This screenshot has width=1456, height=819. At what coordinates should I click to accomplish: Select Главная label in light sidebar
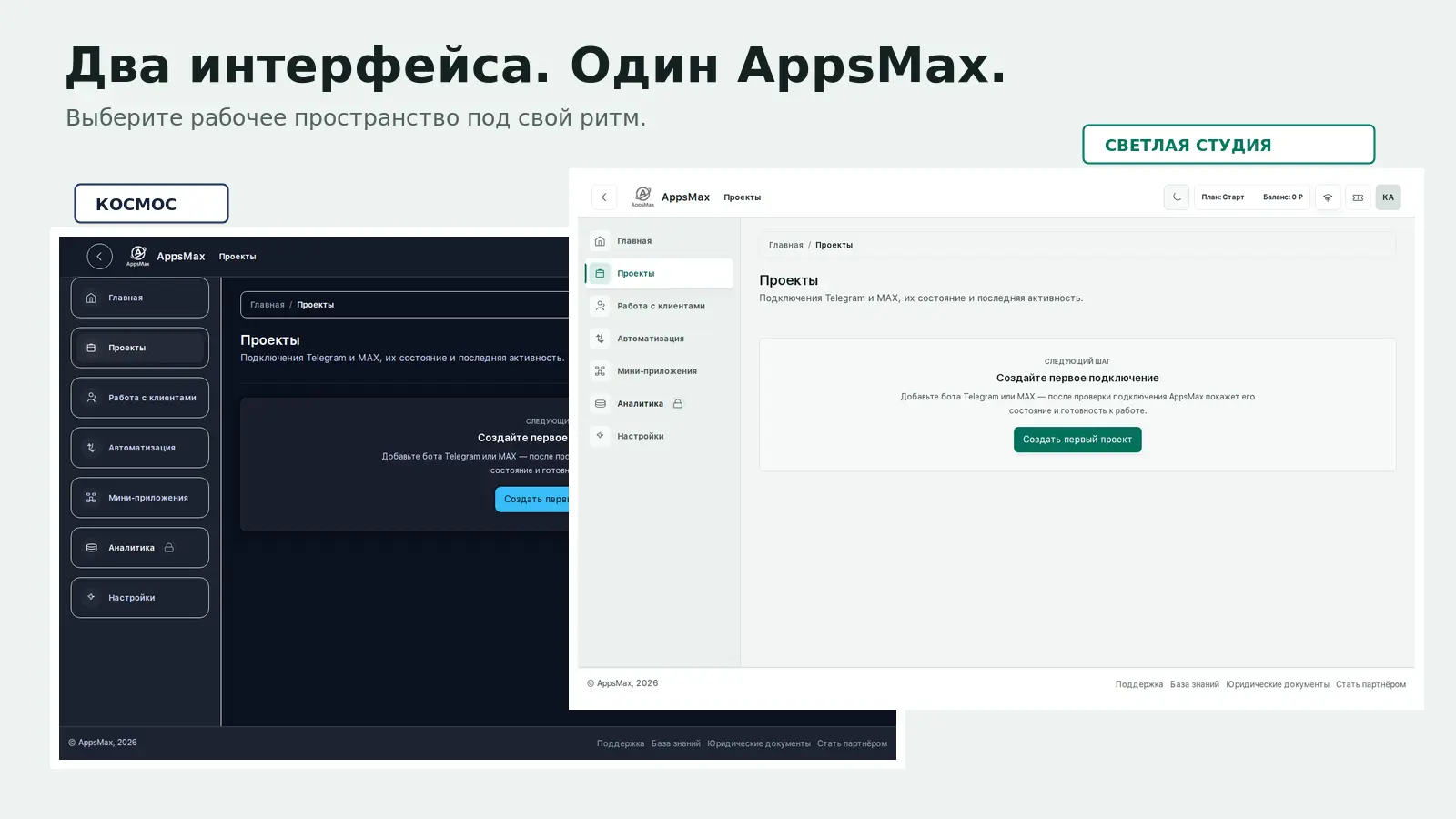click(x=634, y=241)
